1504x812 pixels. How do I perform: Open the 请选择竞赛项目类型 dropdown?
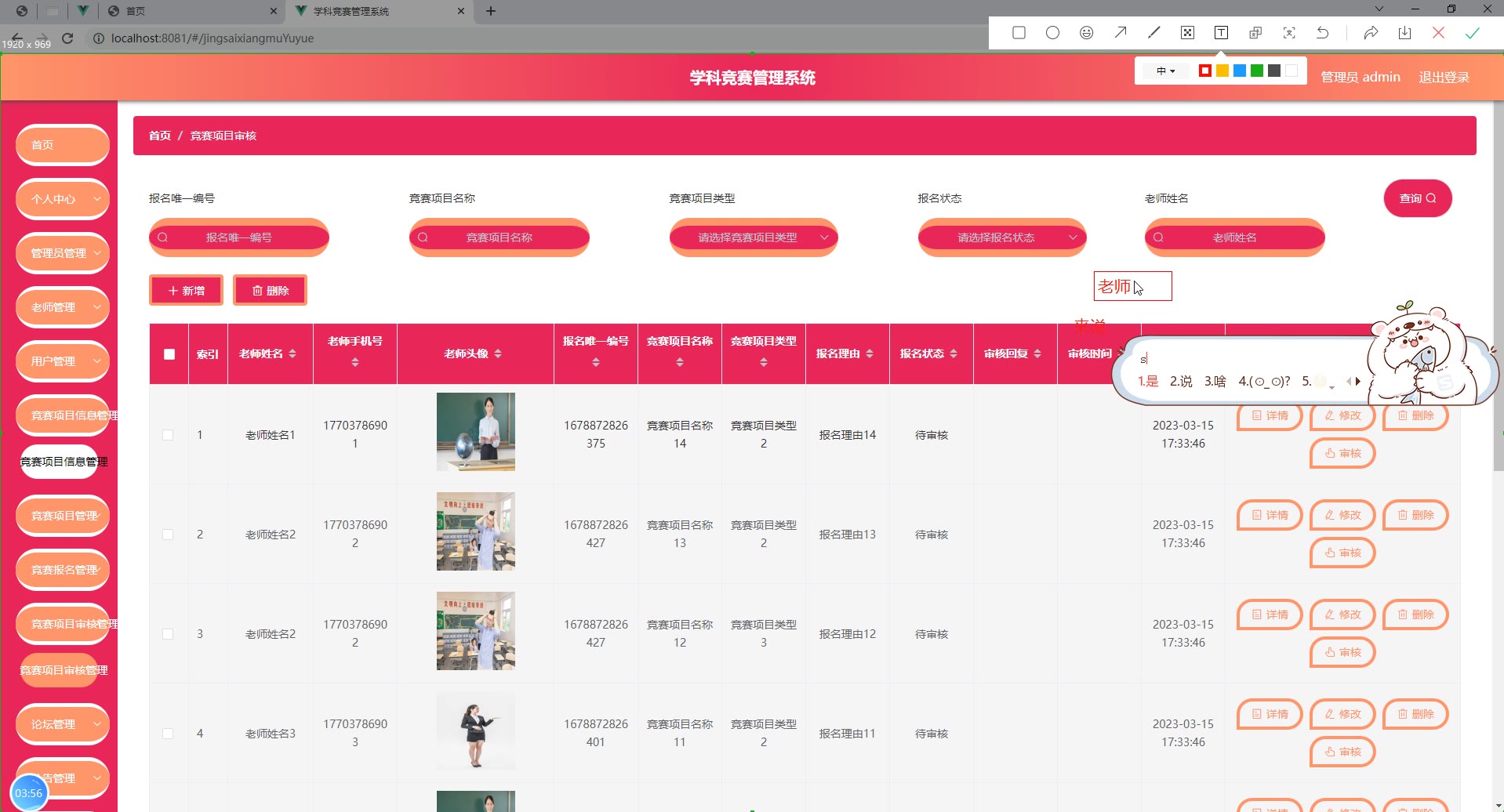tap(754, 237)
